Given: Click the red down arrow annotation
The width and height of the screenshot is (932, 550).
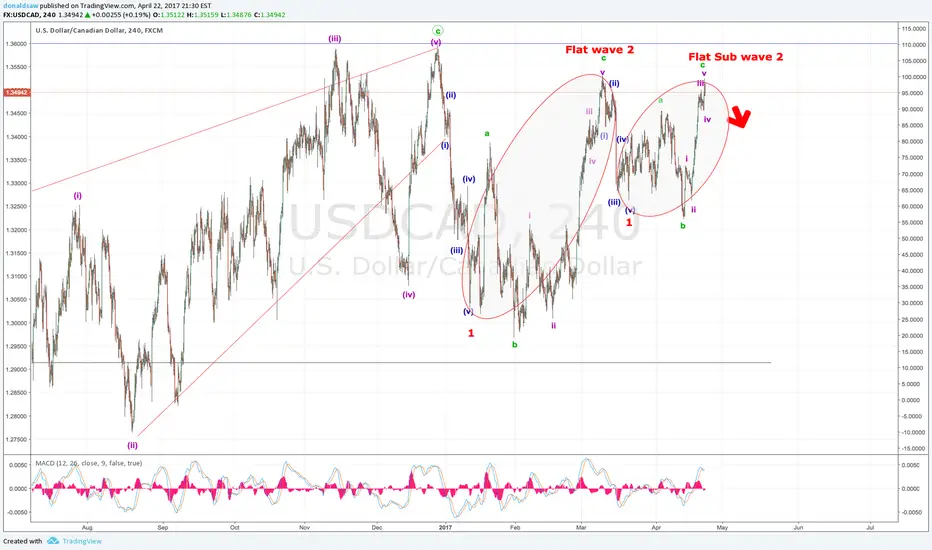Looking at the screenshot, I should point(740,117).
